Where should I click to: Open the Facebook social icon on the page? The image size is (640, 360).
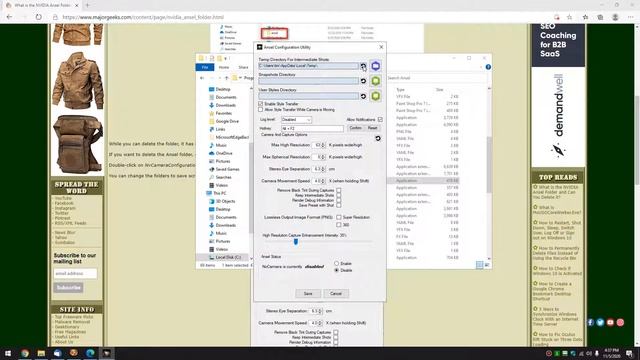[591, 322]
